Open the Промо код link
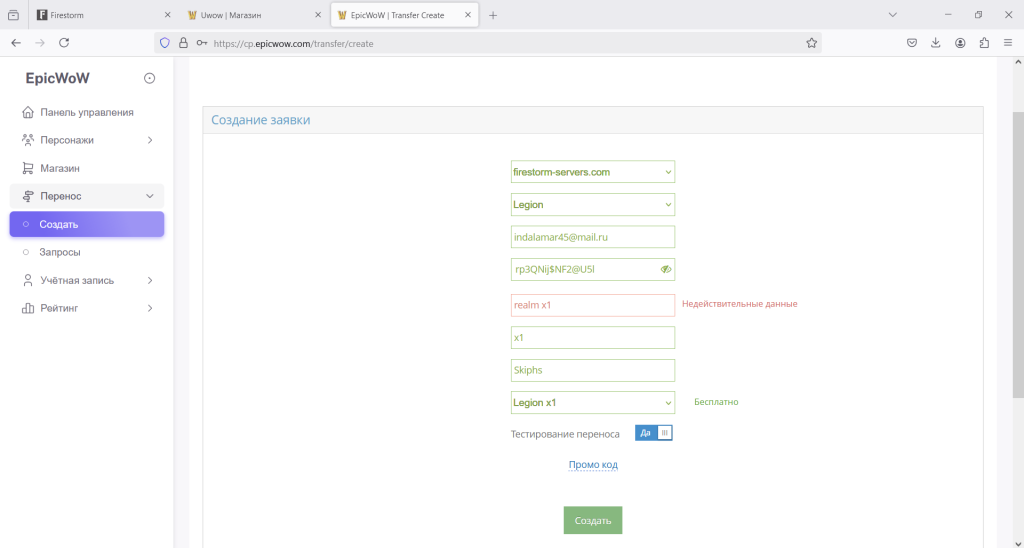Image resolution: width=1024 pixels, height=548 pixels. point(593,465)
